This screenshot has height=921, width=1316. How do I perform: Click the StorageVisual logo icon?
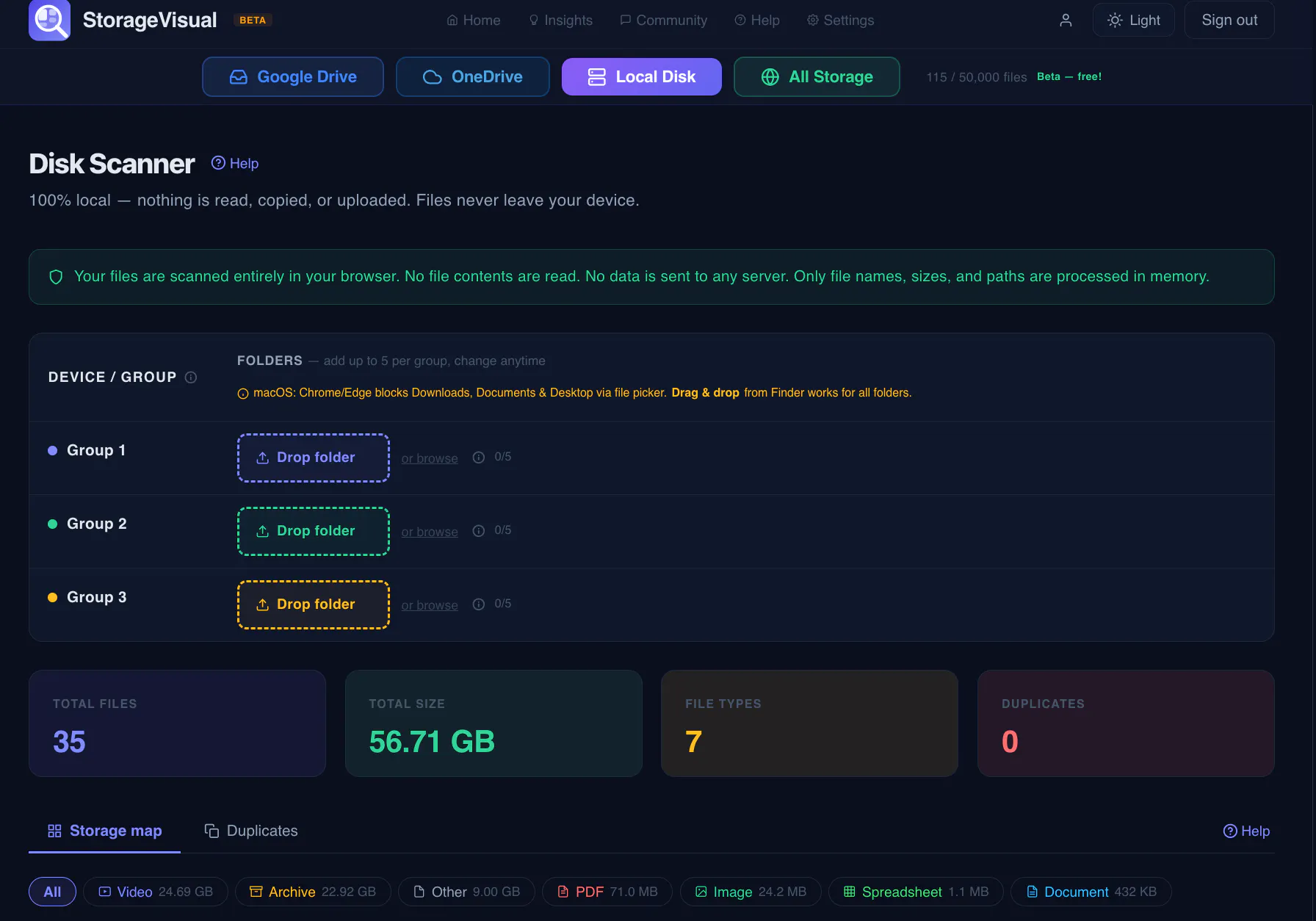(x=49, y=20)
